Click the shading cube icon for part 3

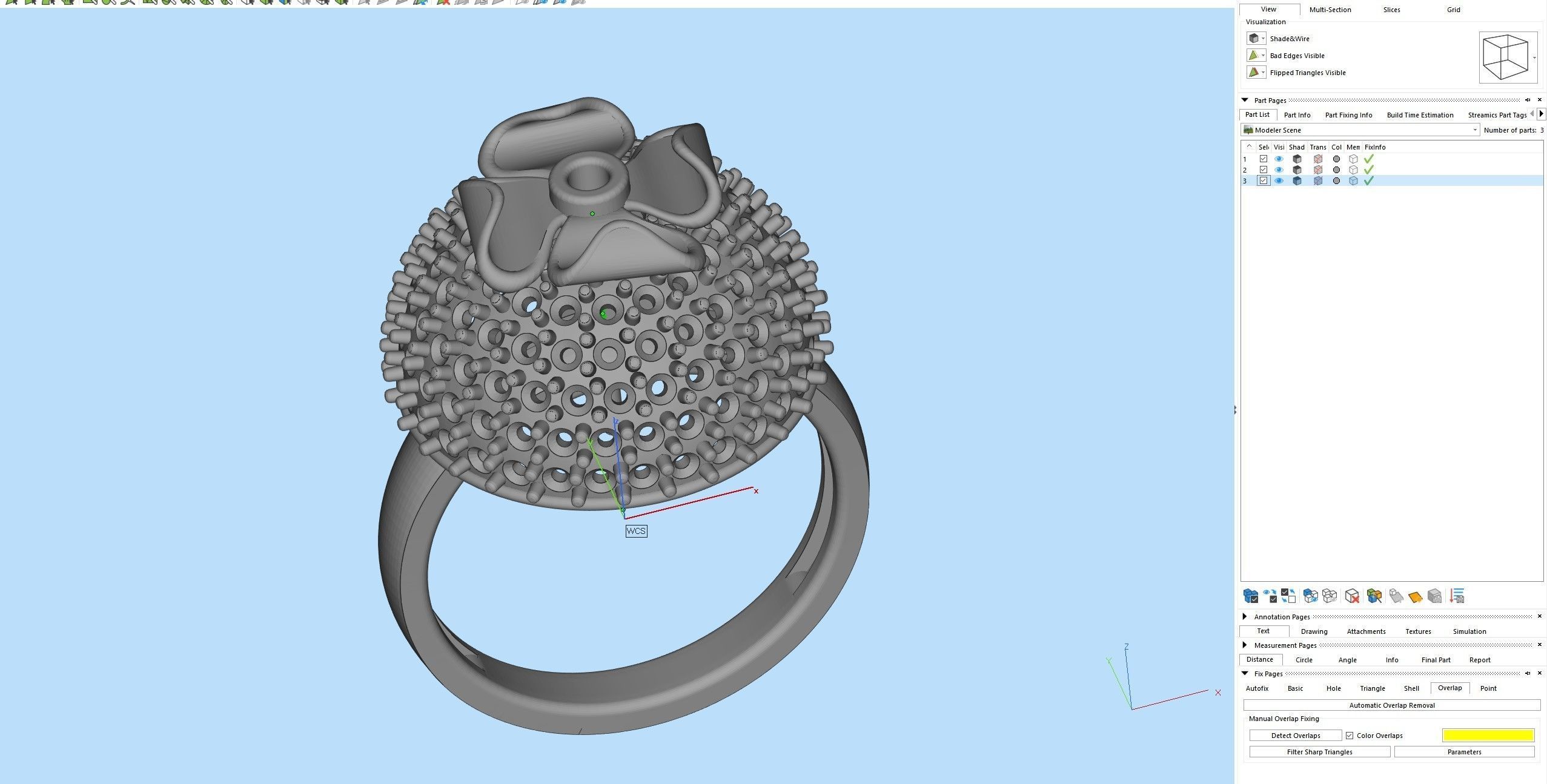tap(1297, 180)
